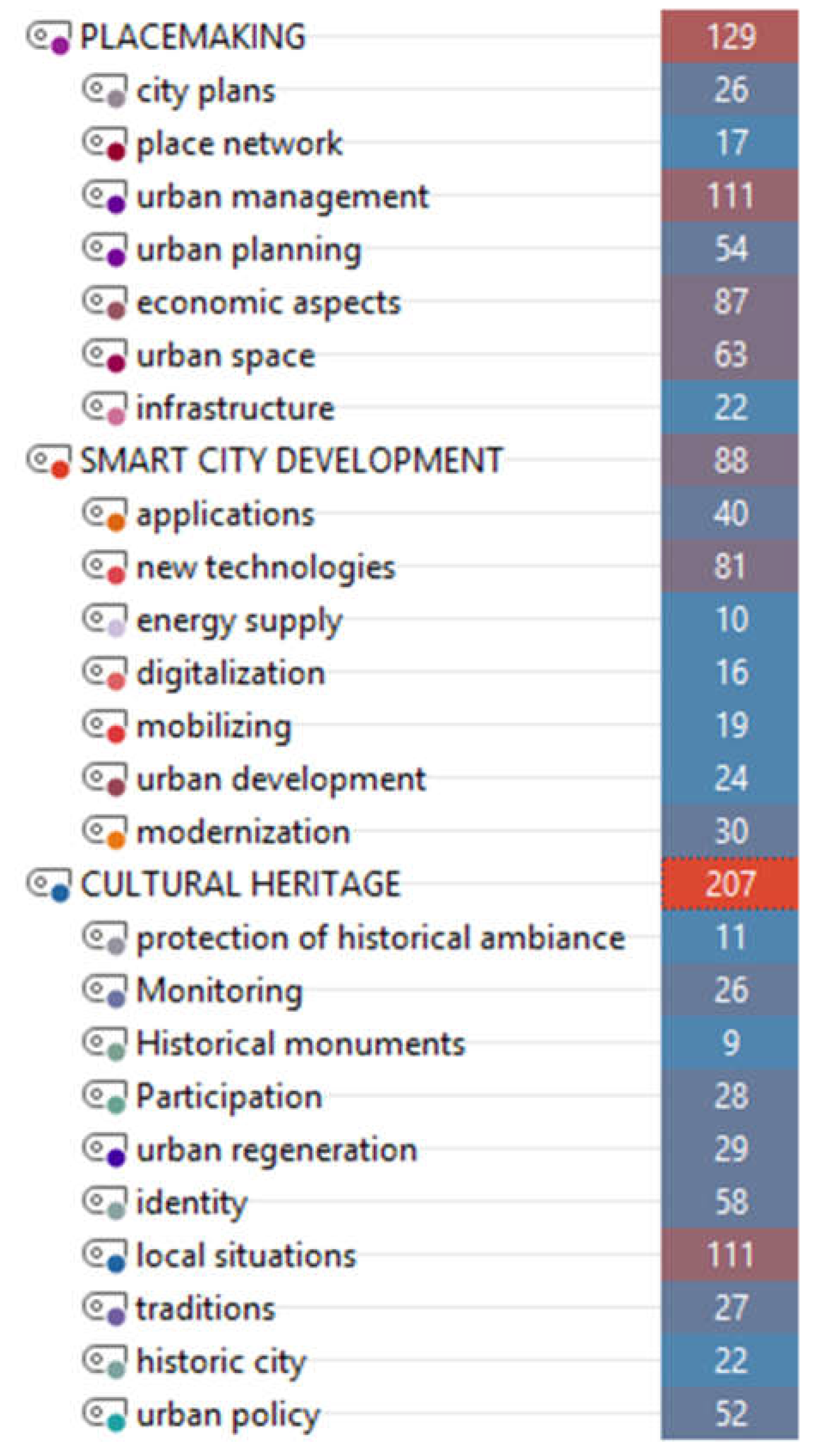The width and height of the screenshot is (817, 1456).
Task: Click the 129 frequency cell for PLACEMAKING
Action: click(729, 37)
